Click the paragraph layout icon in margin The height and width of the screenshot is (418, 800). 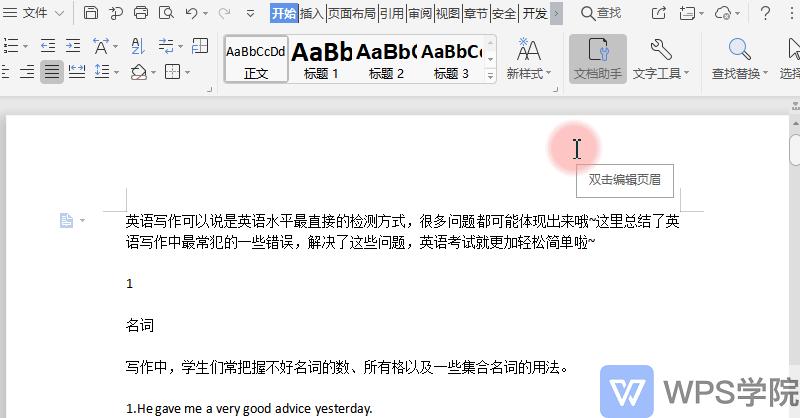coord(66,220)
